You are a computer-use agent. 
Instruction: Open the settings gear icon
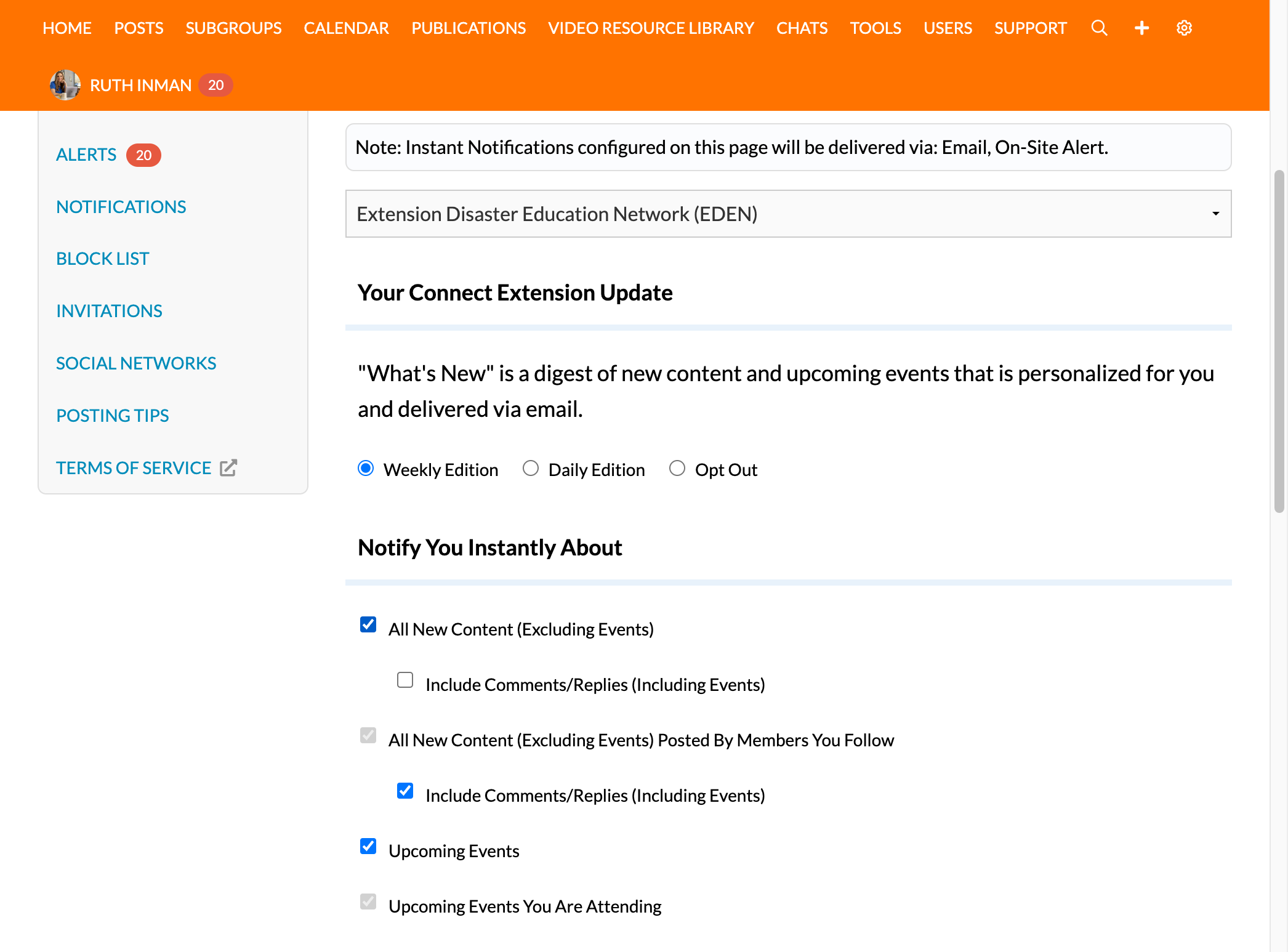pos(1184,28)
